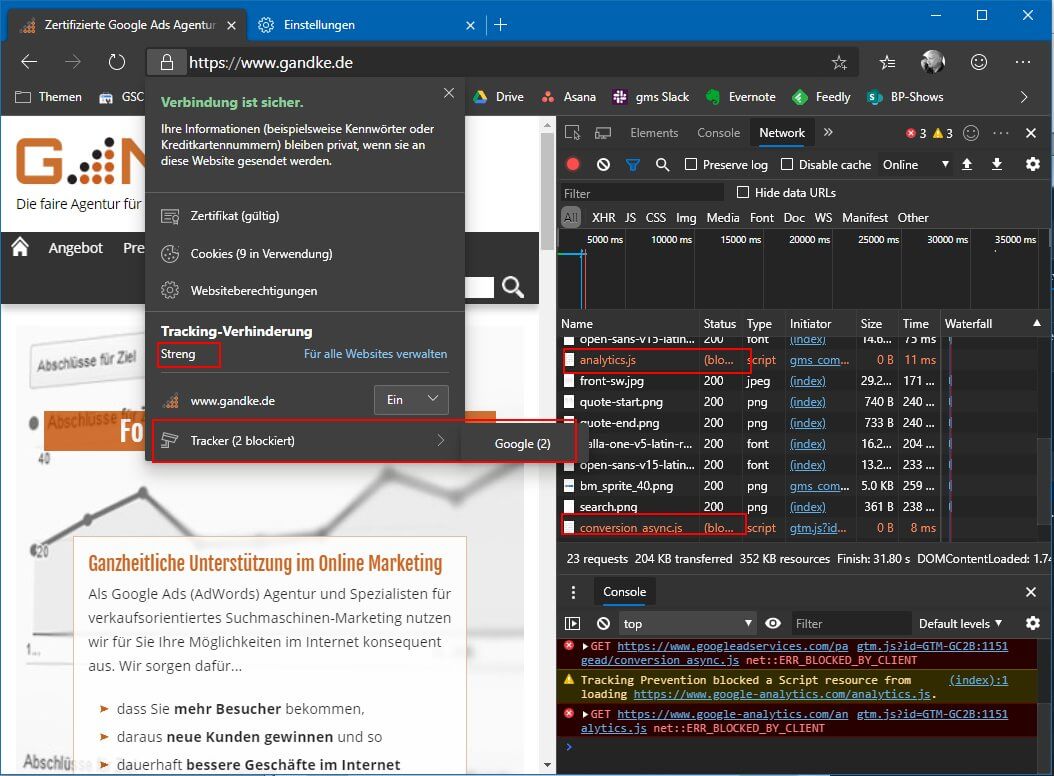
Task: Clear the console messages
Action: tap(603, 623)
